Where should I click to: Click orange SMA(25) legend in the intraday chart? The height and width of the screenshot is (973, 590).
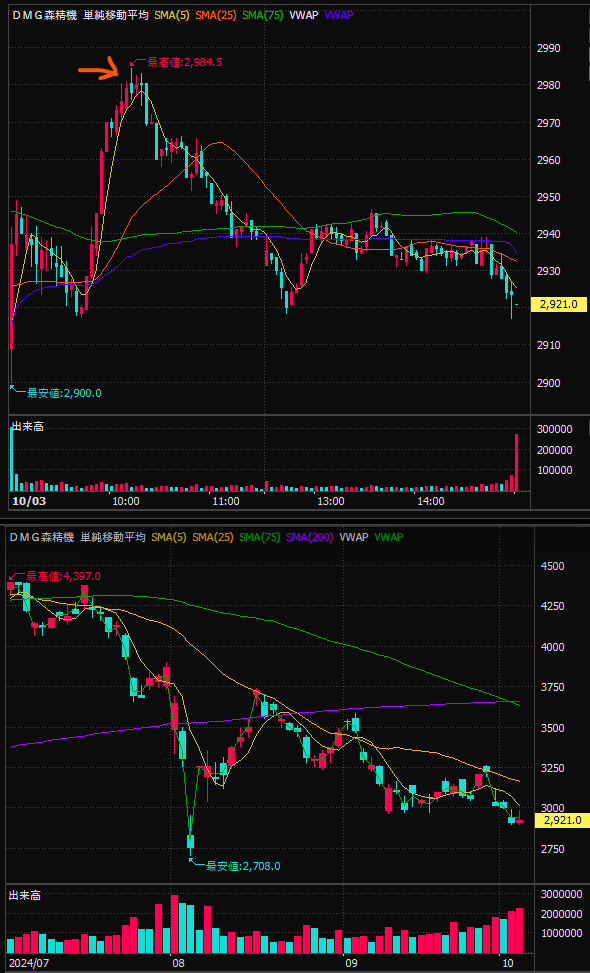click(x=217, y=16)
